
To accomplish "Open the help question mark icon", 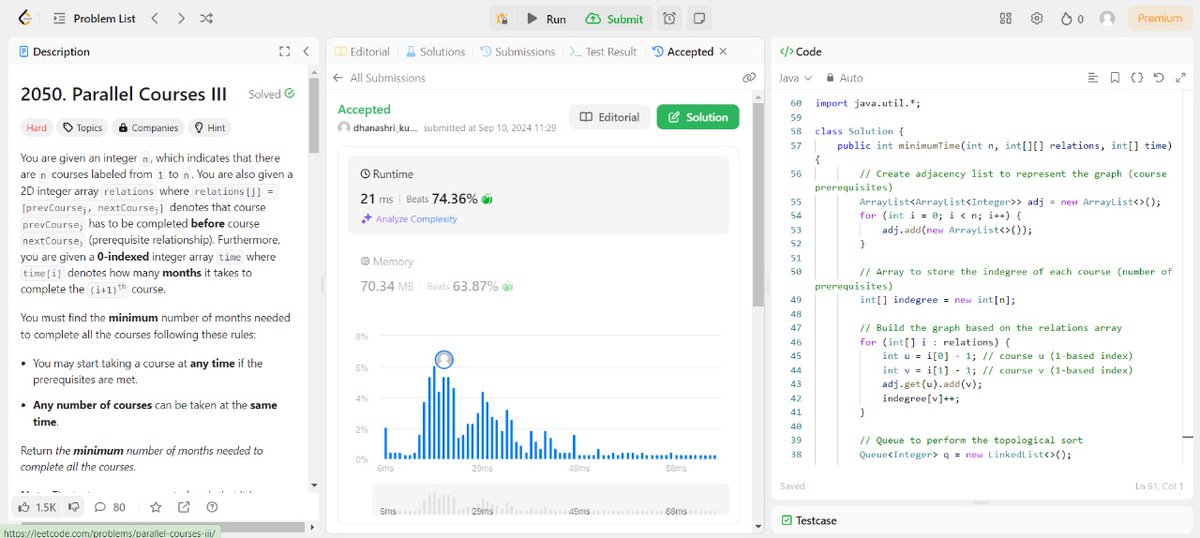I will [211, 507].
